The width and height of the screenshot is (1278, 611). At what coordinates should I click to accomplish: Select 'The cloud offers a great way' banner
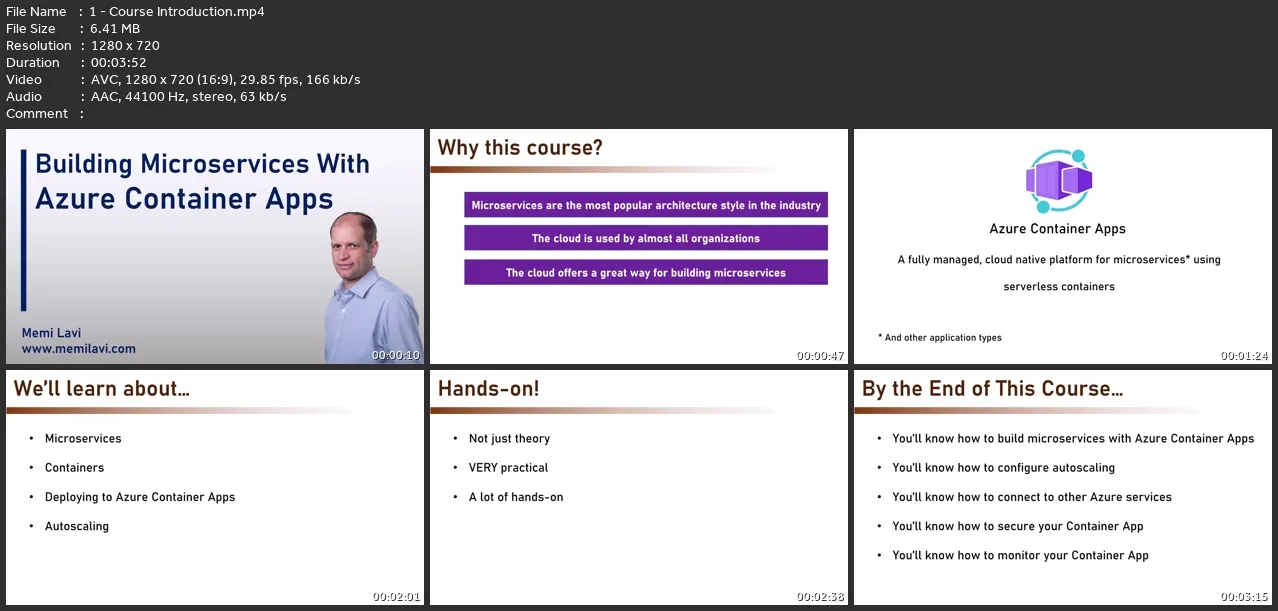(646, 273)
